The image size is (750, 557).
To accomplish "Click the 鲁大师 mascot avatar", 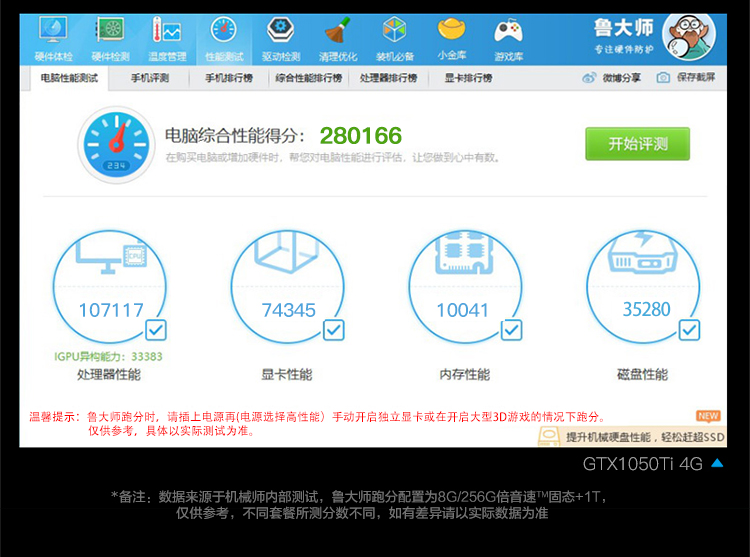I will (x=689, y=37).
